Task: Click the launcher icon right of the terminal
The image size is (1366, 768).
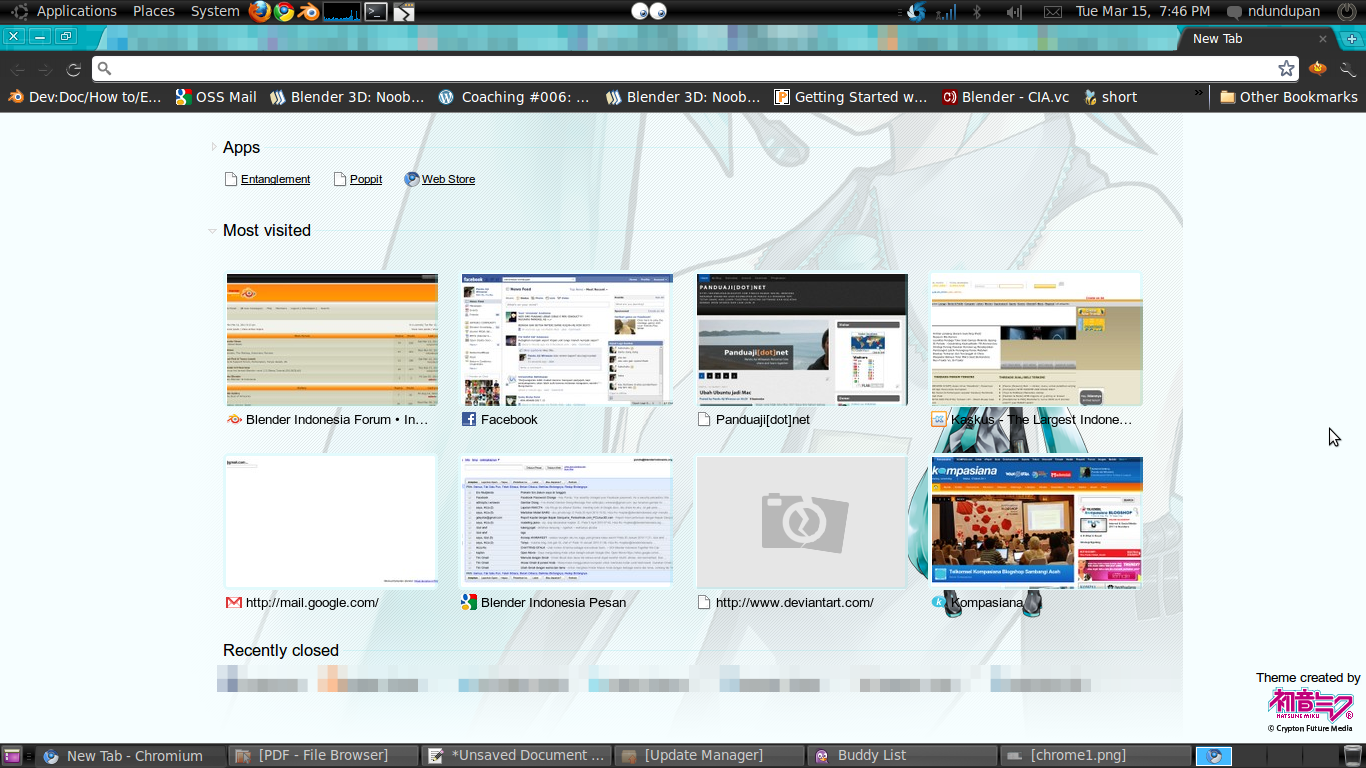Action: [x=403, y=12]
